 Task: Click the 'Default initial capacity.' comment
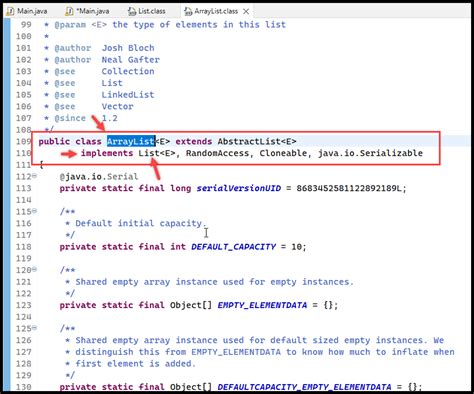[x=141, y=223]
